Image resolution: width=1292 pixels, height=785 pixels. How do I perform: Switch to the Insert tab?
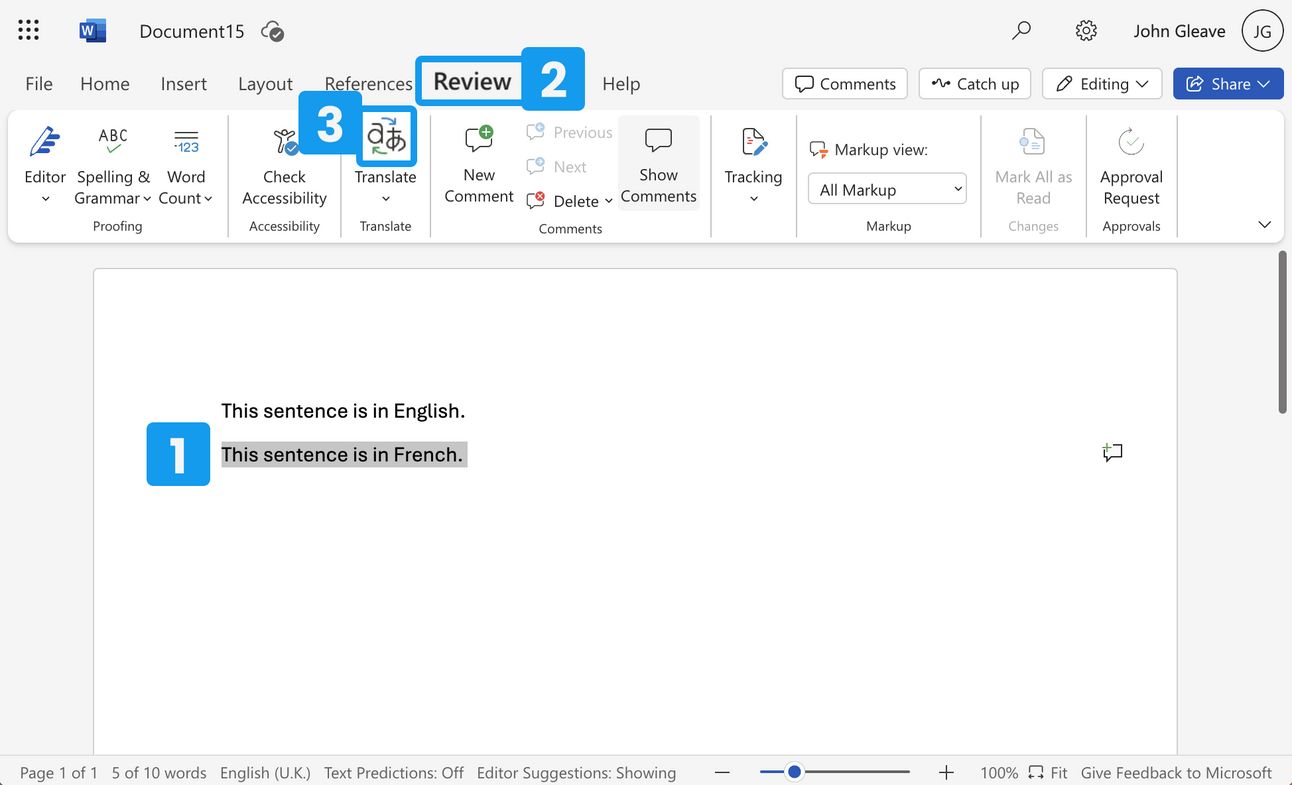coord(184,84)
